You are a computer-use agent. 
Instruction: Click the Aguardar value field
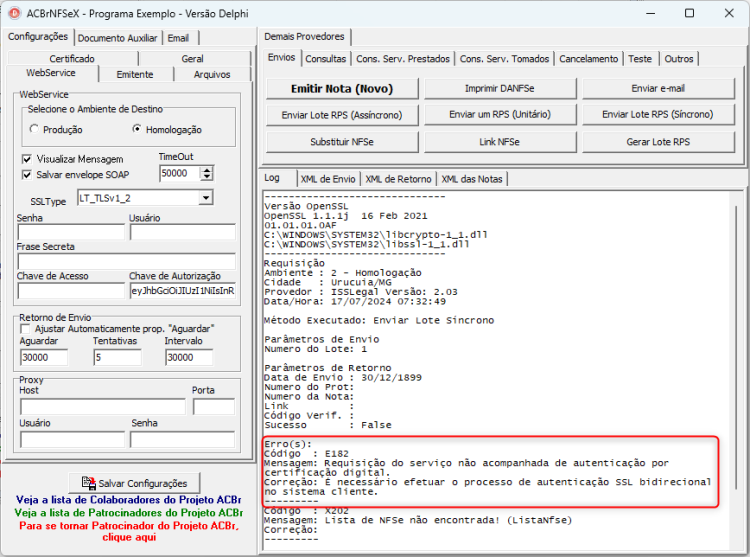(x=44, y=358)
